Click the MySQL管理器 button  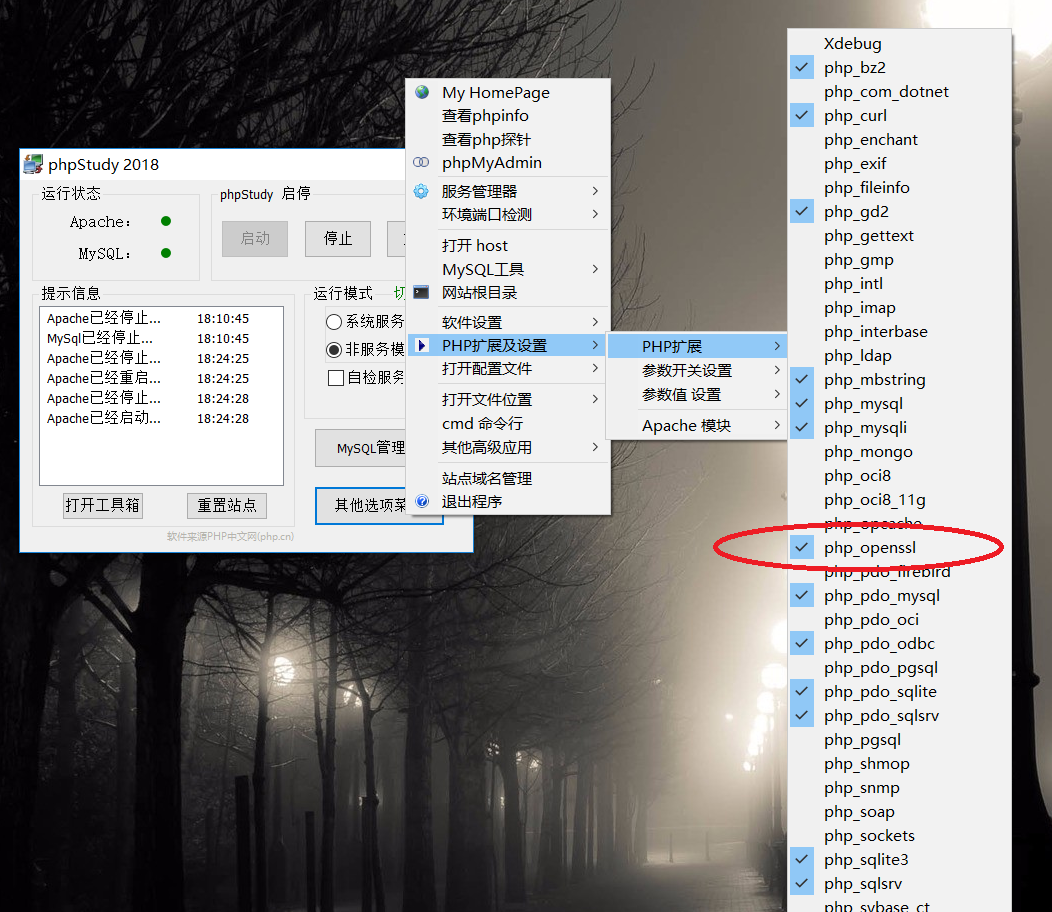pos(361,448)
